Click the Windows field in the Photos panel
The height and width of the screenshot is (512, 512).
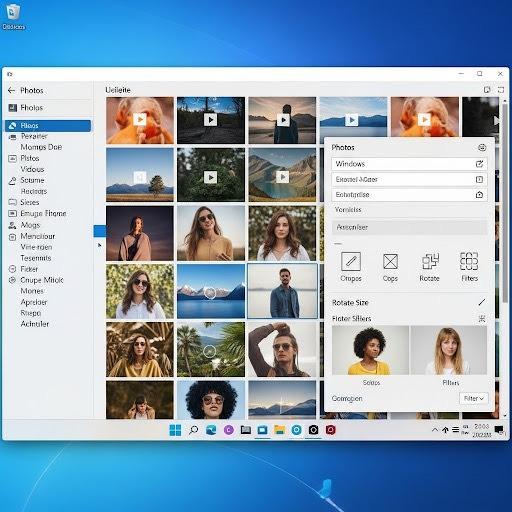(x=409, y=164)
